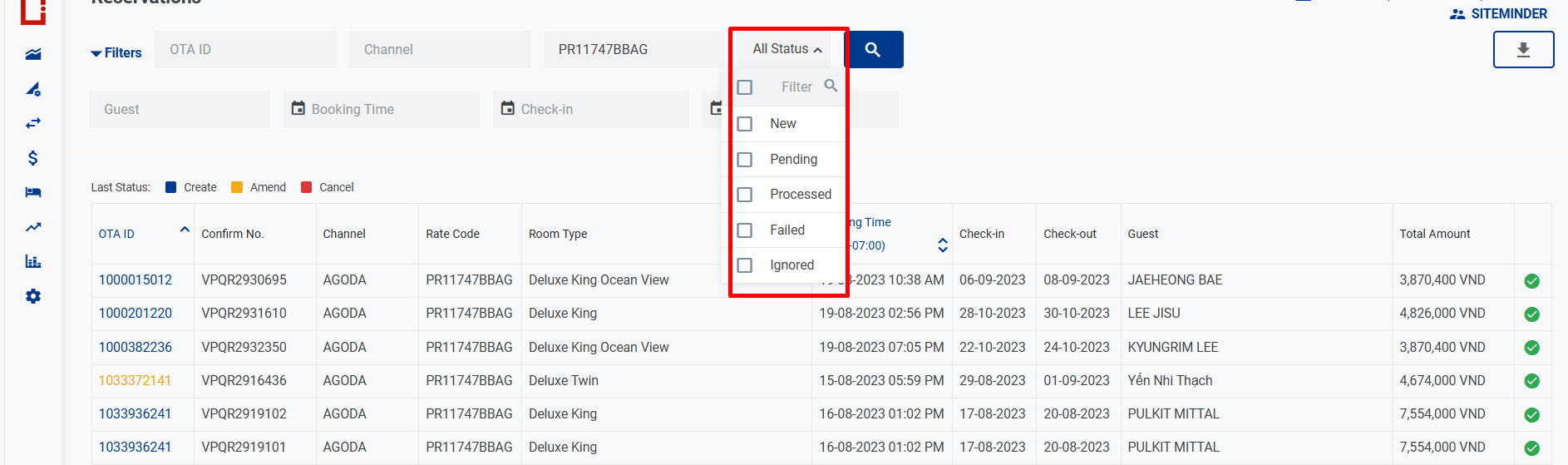This screenshot has height=465, width=1568.
Task: Open the bar chart reports icon
Action: pyautogui.click(x=33, y=261)
